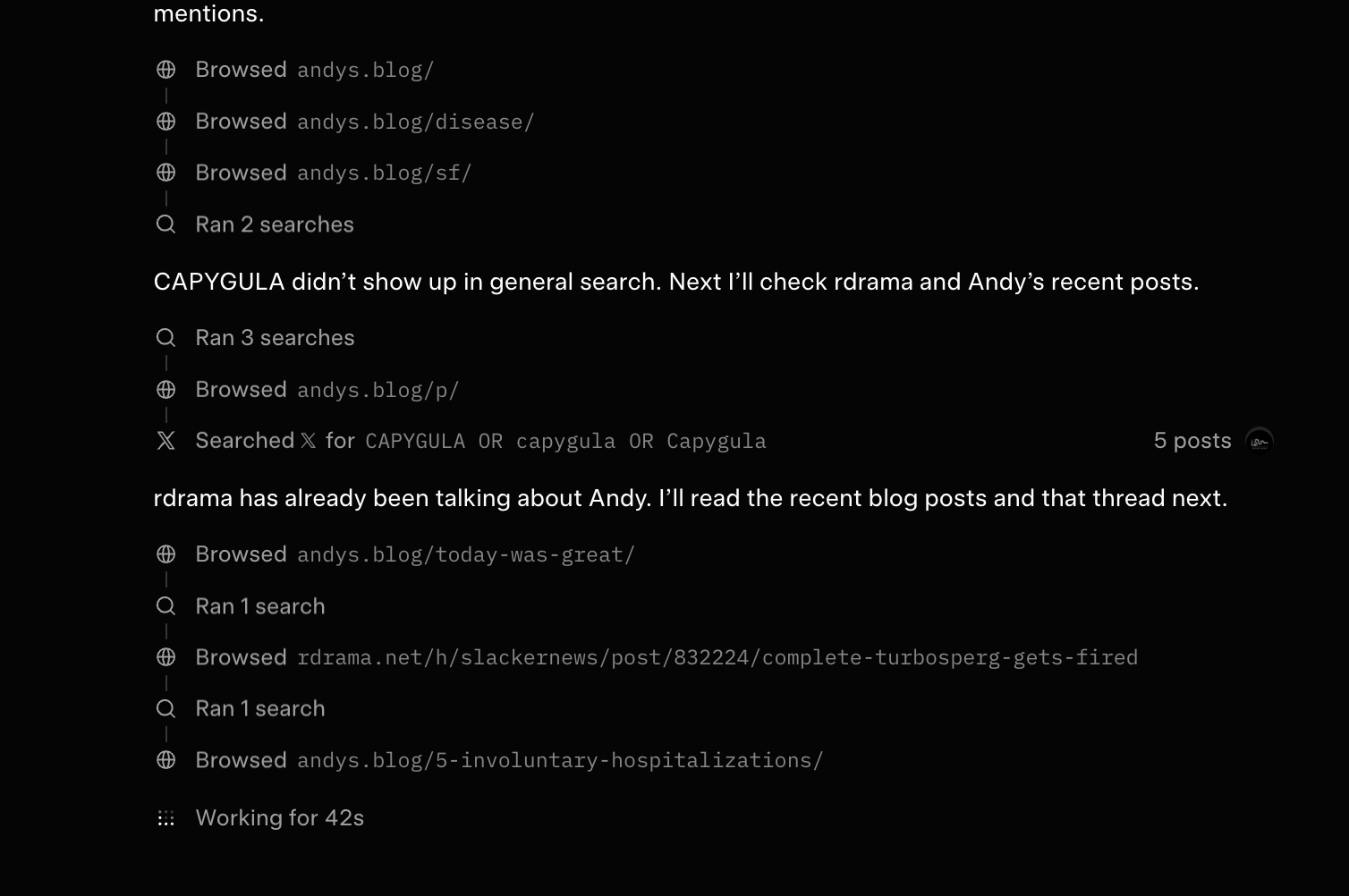Screen dimensions: 1349x896
Task: Expand the Ran 2 searches step
Action: click(275, 224)
